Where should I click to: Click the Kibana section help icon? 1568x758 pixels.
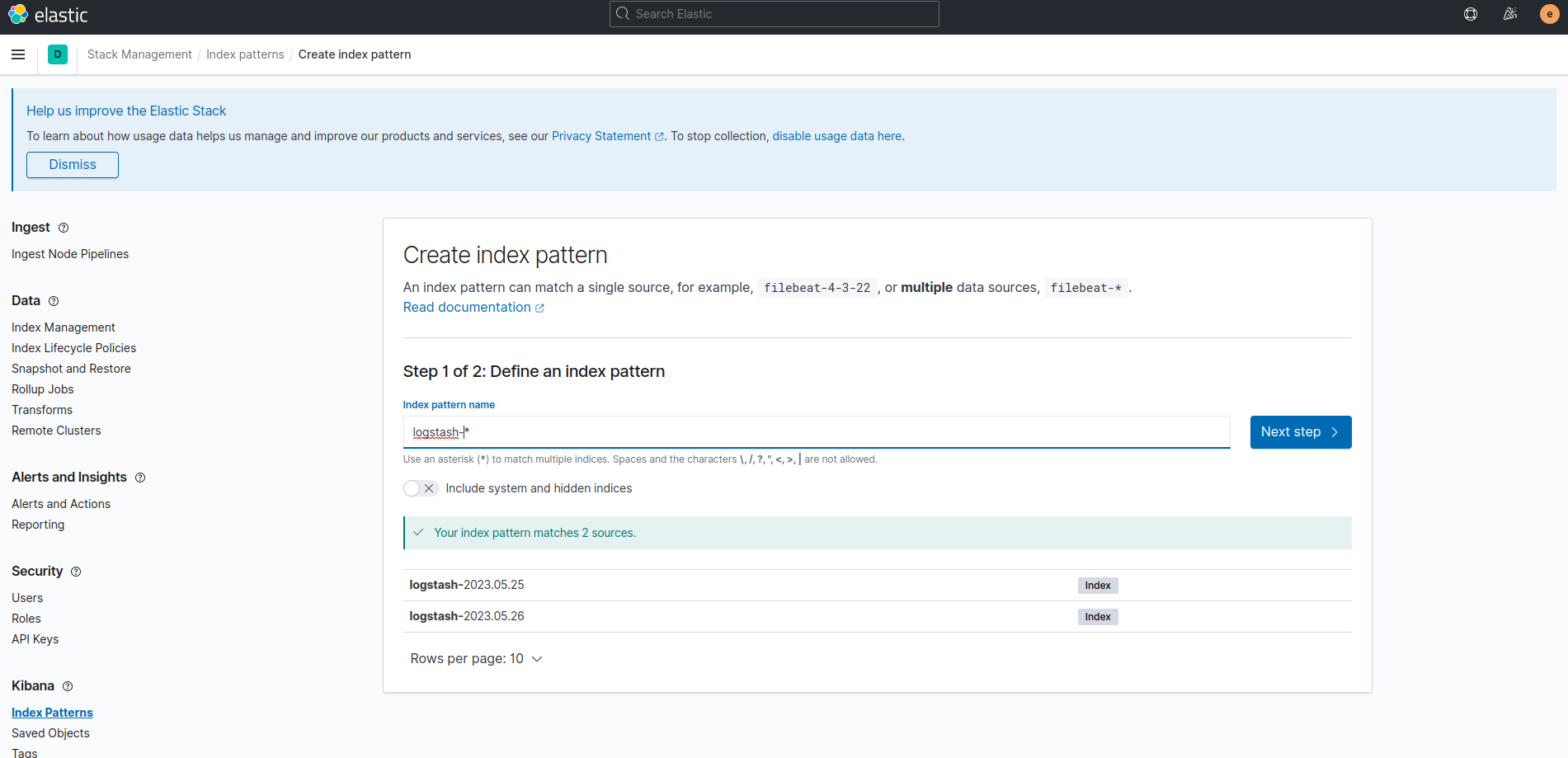68,686
